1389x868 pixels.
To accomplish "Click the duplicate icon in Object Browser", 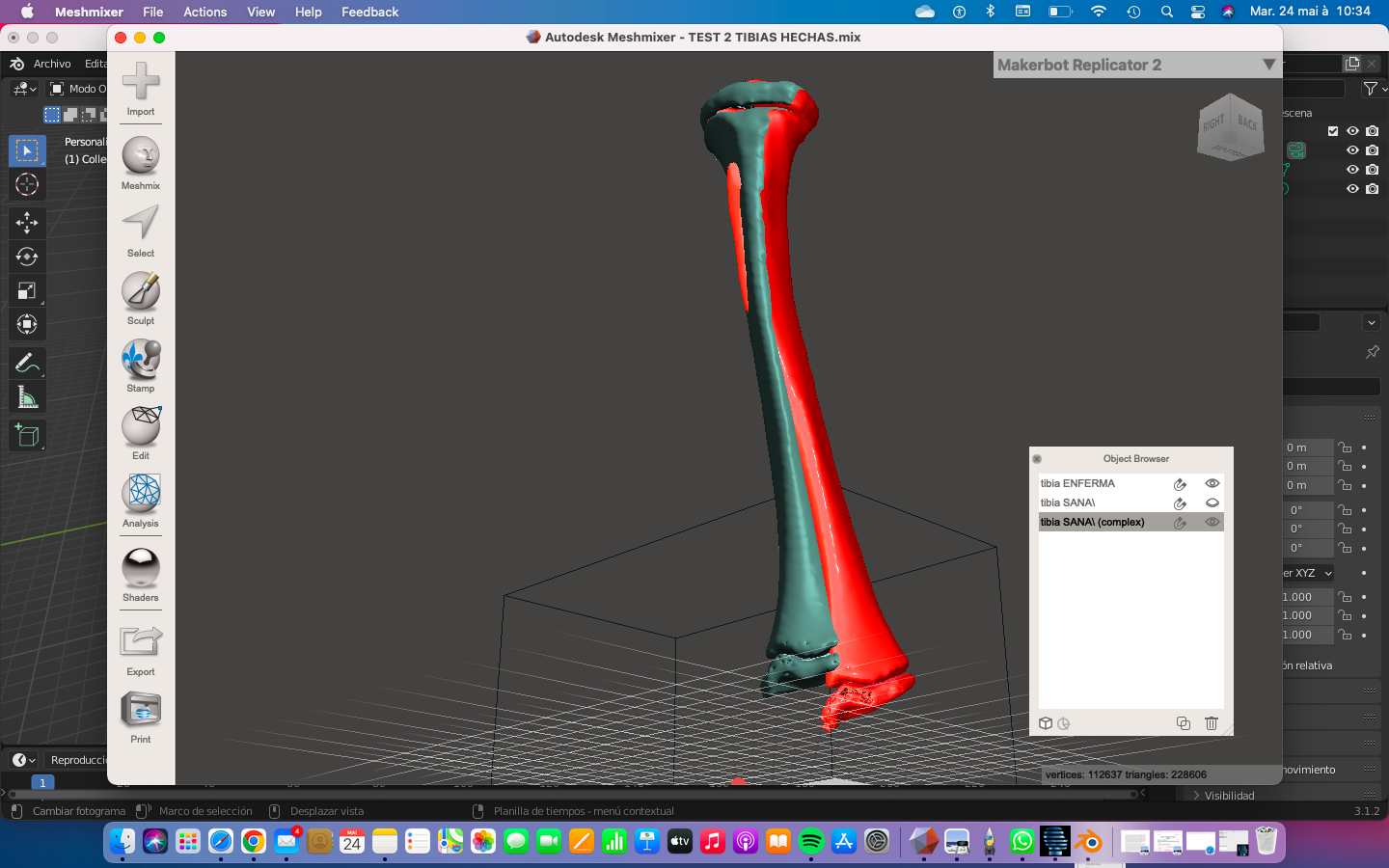I will pyautogui.click(x=1184, y=723).
